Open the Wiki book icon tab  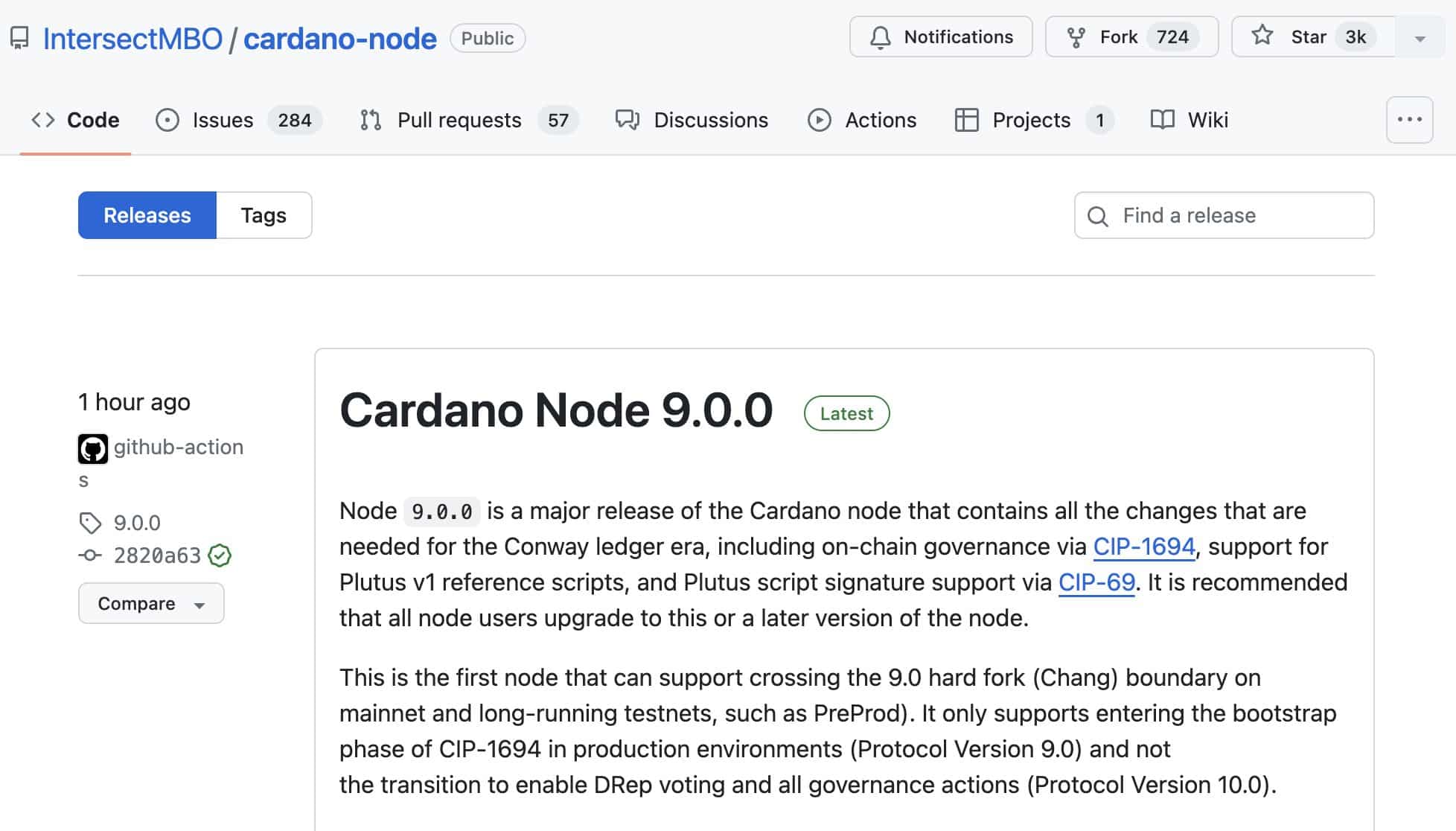(1162, 120)
